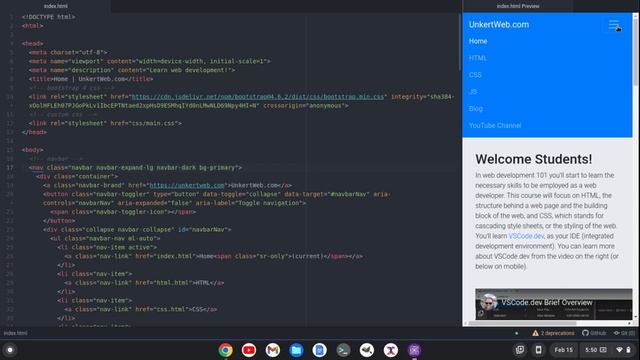Click the UnkertWeb.com brand in the preview
The image size is (640, 360).
pos(499,24)
